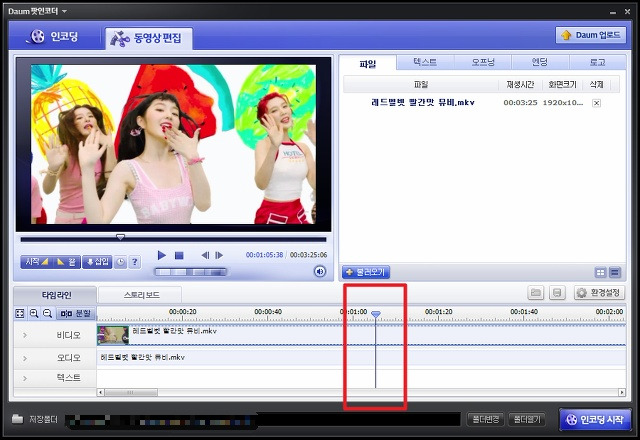
Task: Open the 오프닝 panel tab
Action: point(483,62)
